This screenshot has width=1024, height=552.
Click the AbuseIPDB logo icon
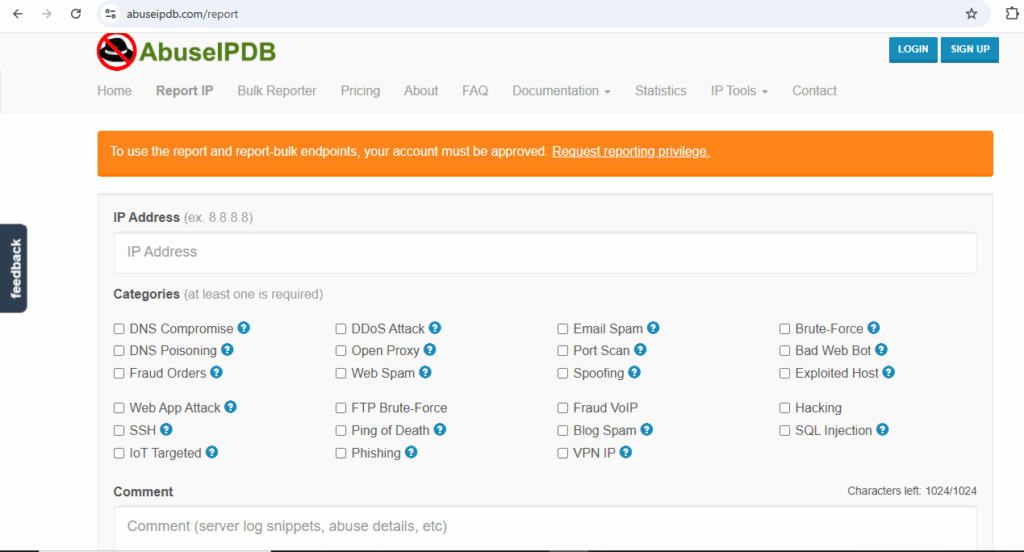pyautogui.click(x=116, y=52)
